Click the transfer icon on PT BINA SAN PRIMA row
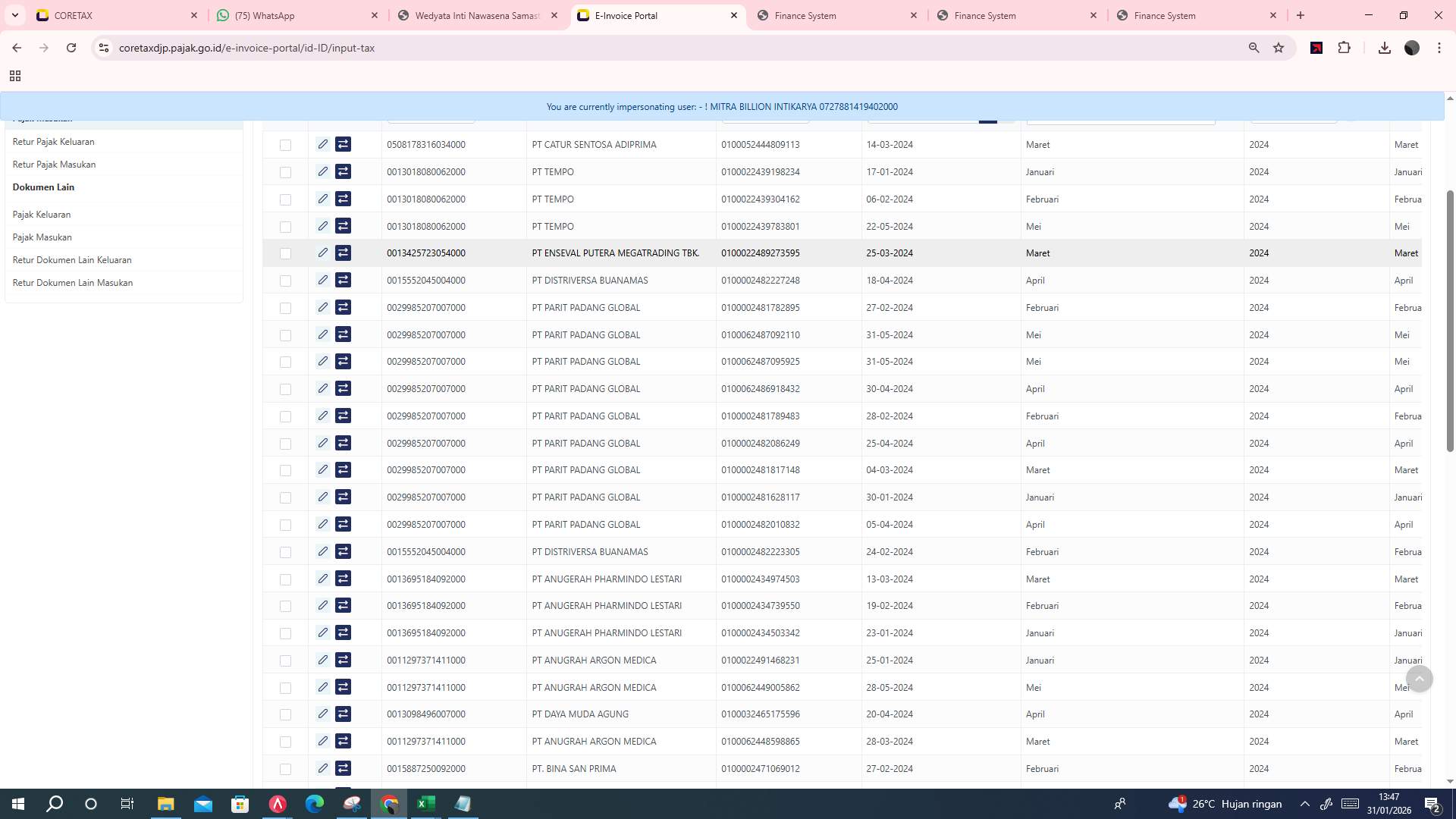1456x819 pixels. tap(344, 768)
